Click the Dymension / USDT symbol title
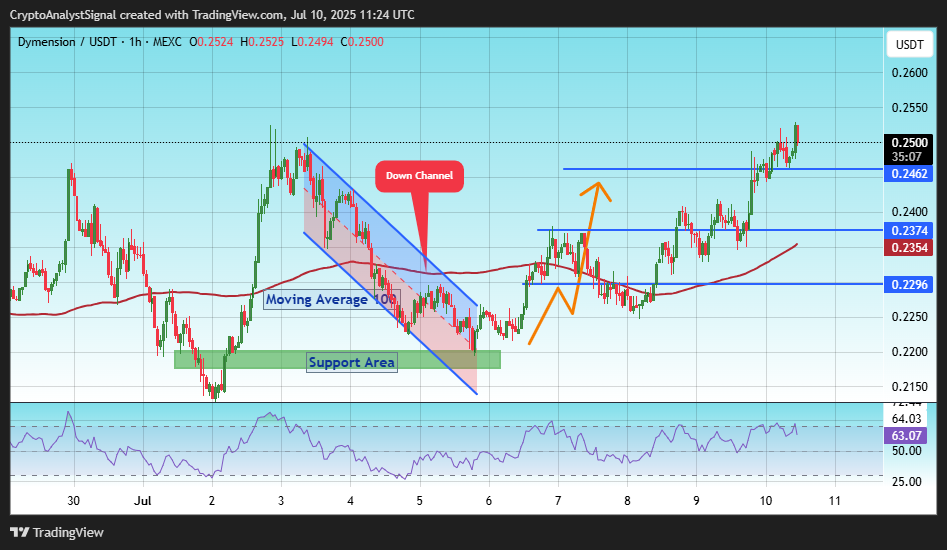Image resolution: width=947 pixels, height=550 pixels. click(x=67, y=42)
